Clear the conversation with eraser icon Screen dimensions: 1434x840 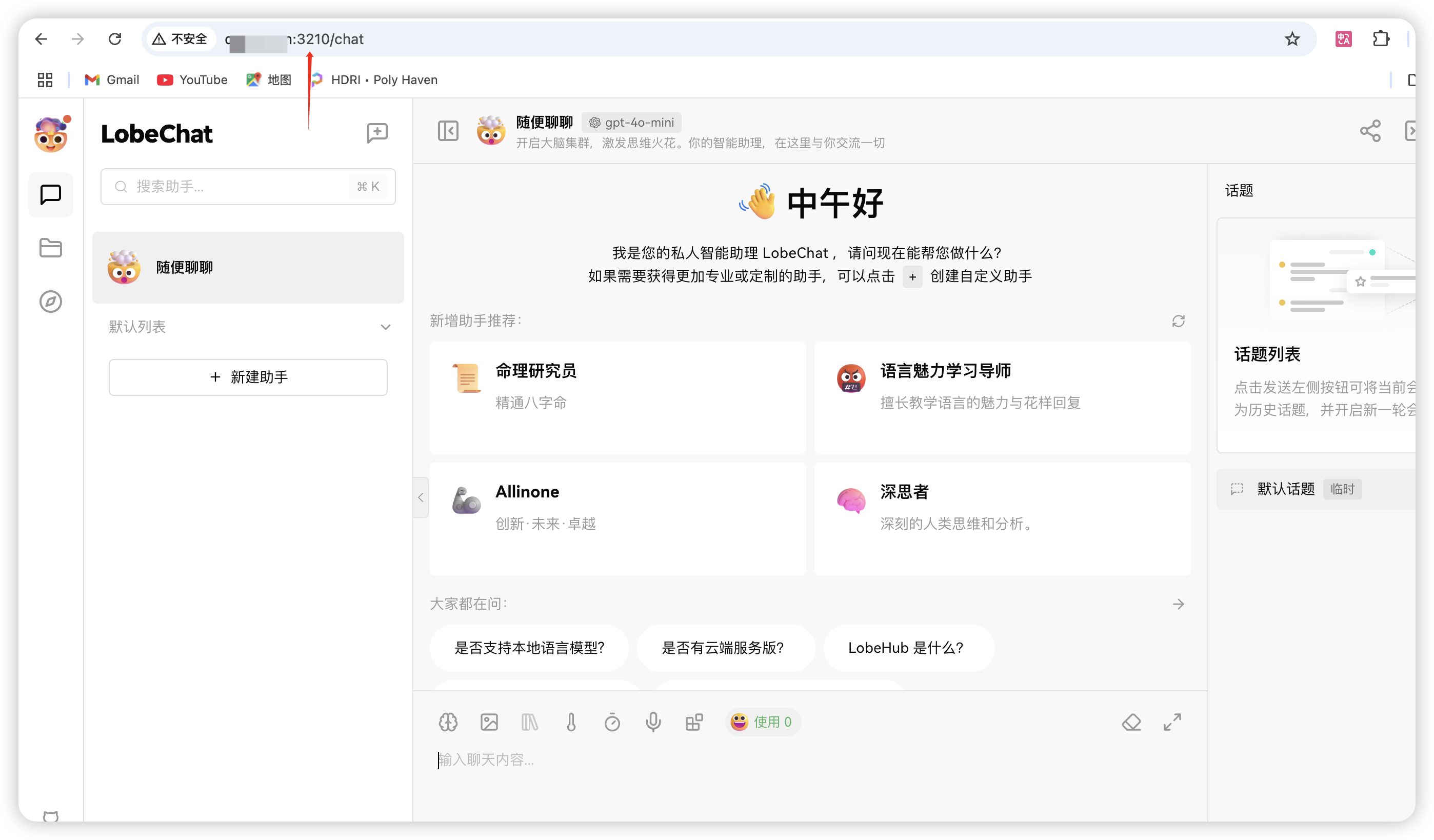click(1131, 723)
